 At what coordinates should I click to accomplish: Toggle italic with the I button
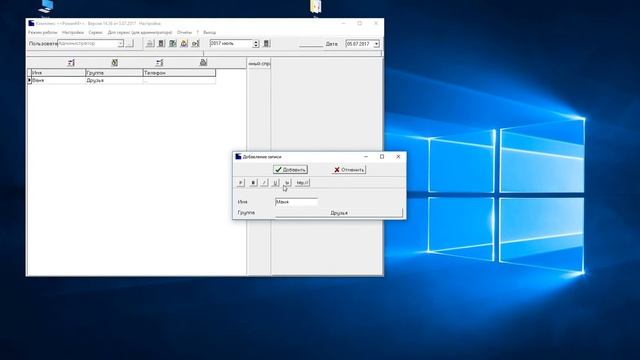264,182
